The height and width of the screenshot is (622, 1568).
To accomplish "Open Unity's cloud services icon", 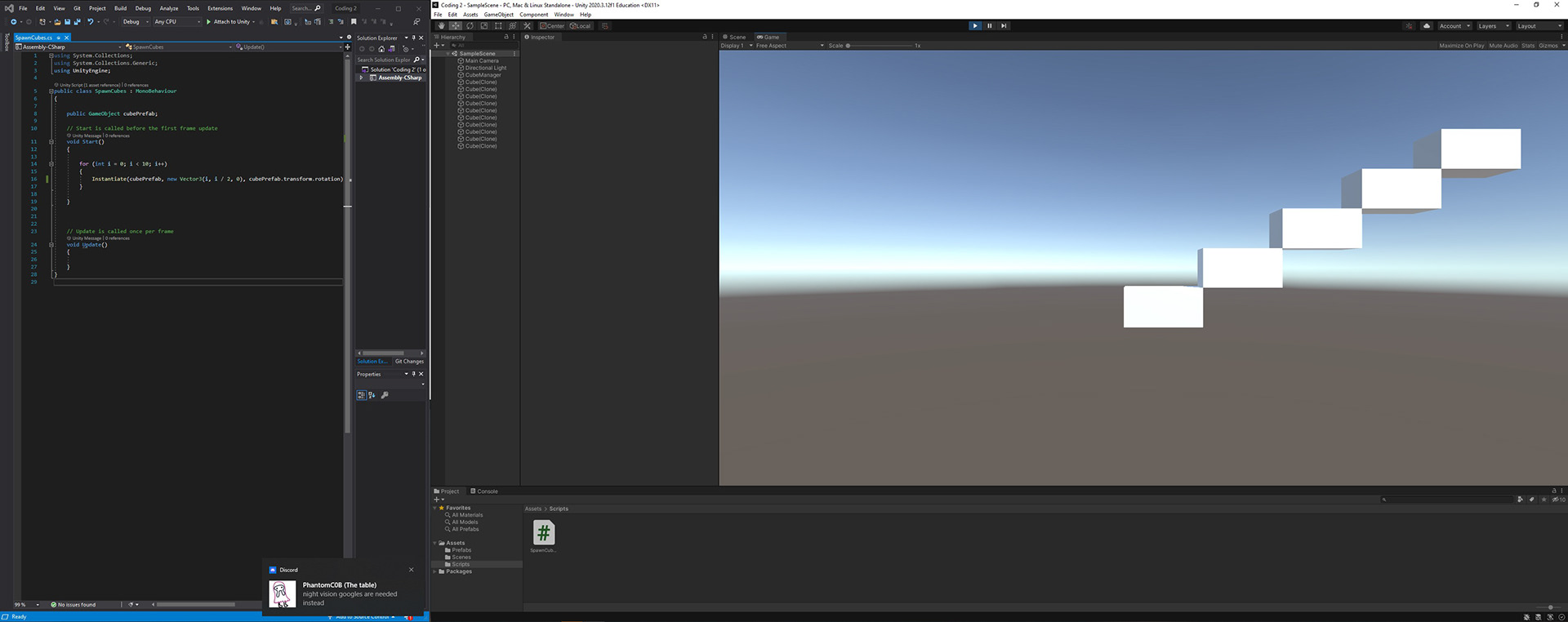I will pos(1427,26).
